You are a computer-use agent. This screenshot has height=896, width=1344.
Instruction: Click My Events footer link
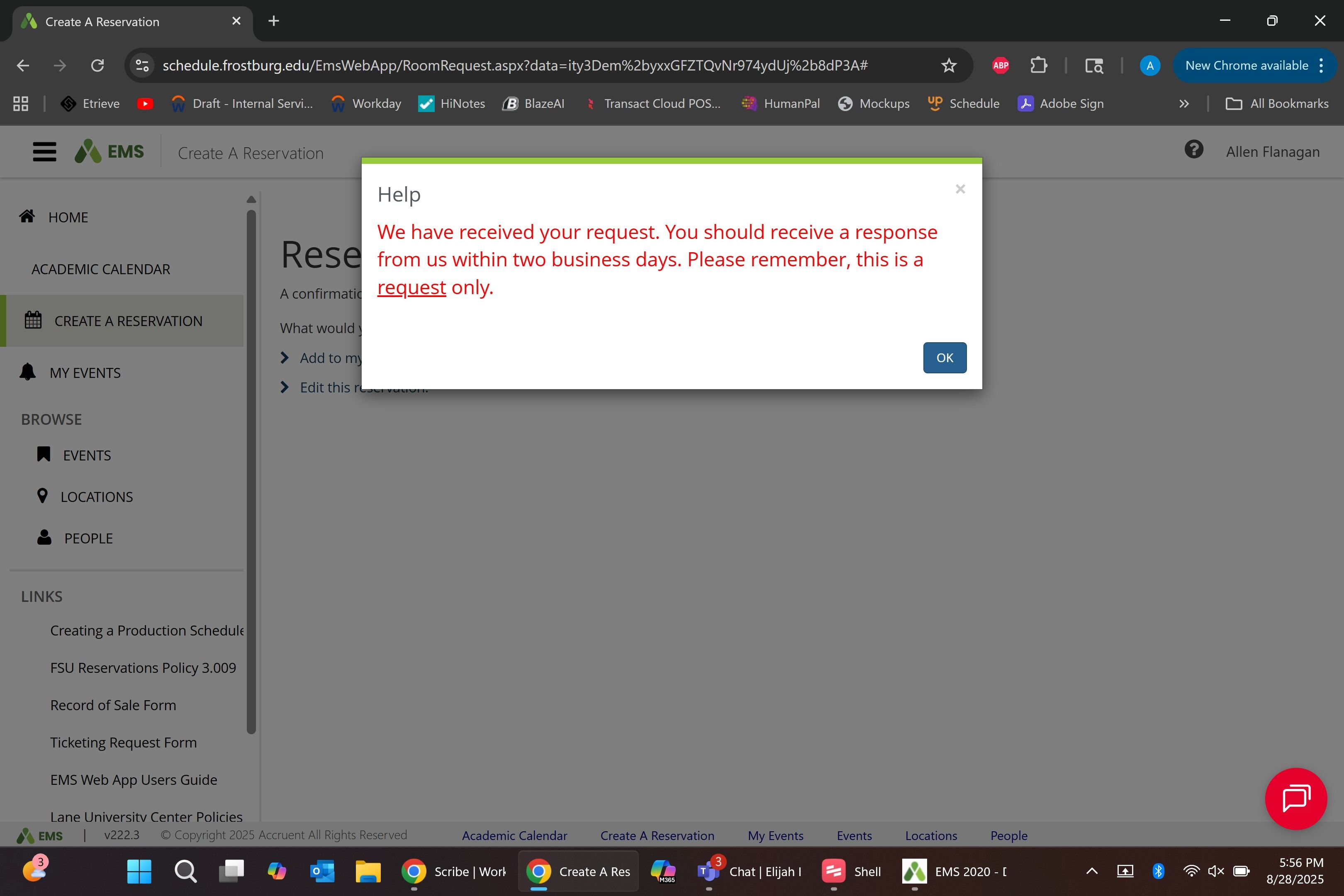coord(775,835)
